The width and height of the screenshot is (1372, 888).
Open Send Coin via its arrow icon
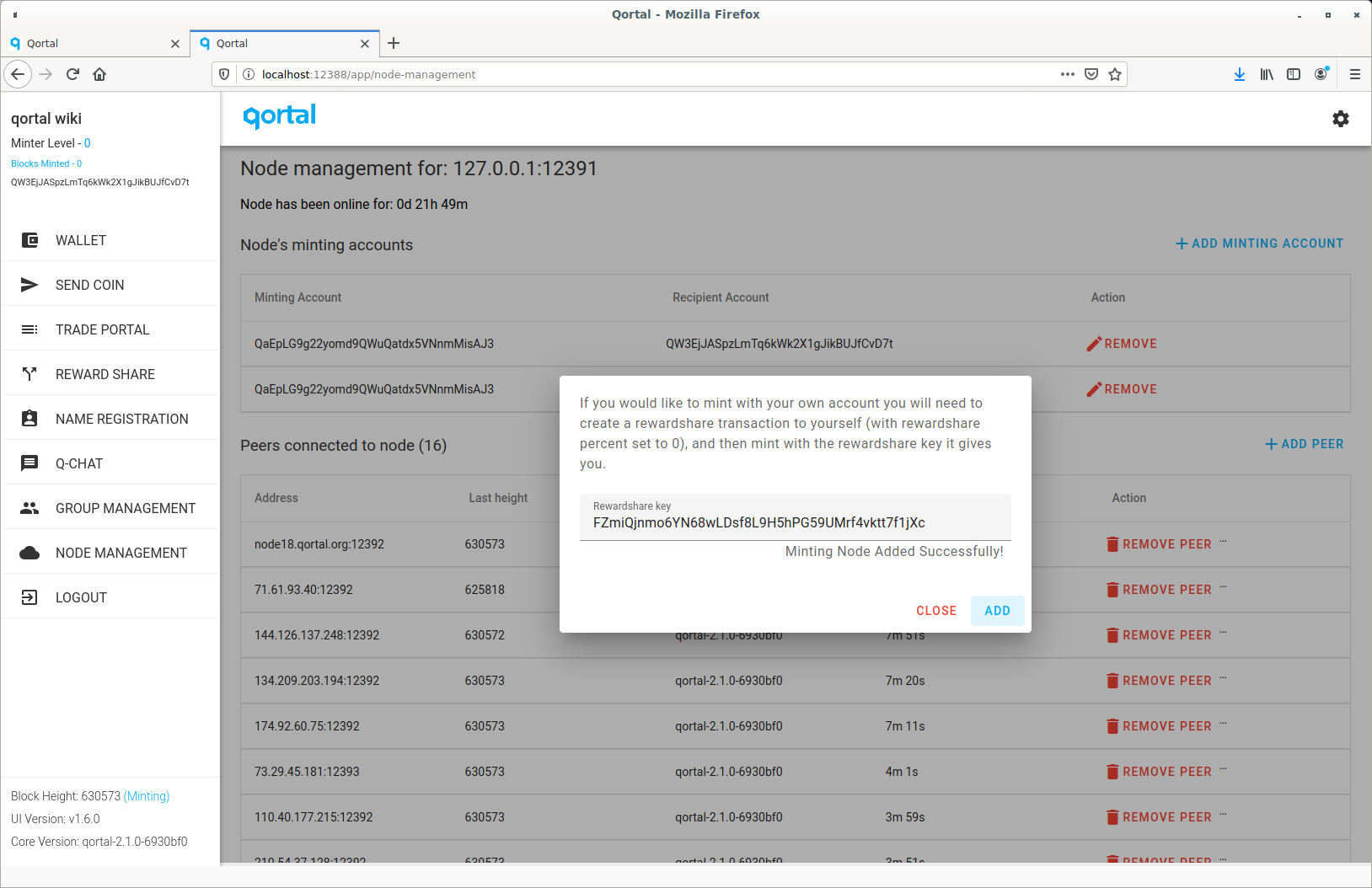click(29, 285)
